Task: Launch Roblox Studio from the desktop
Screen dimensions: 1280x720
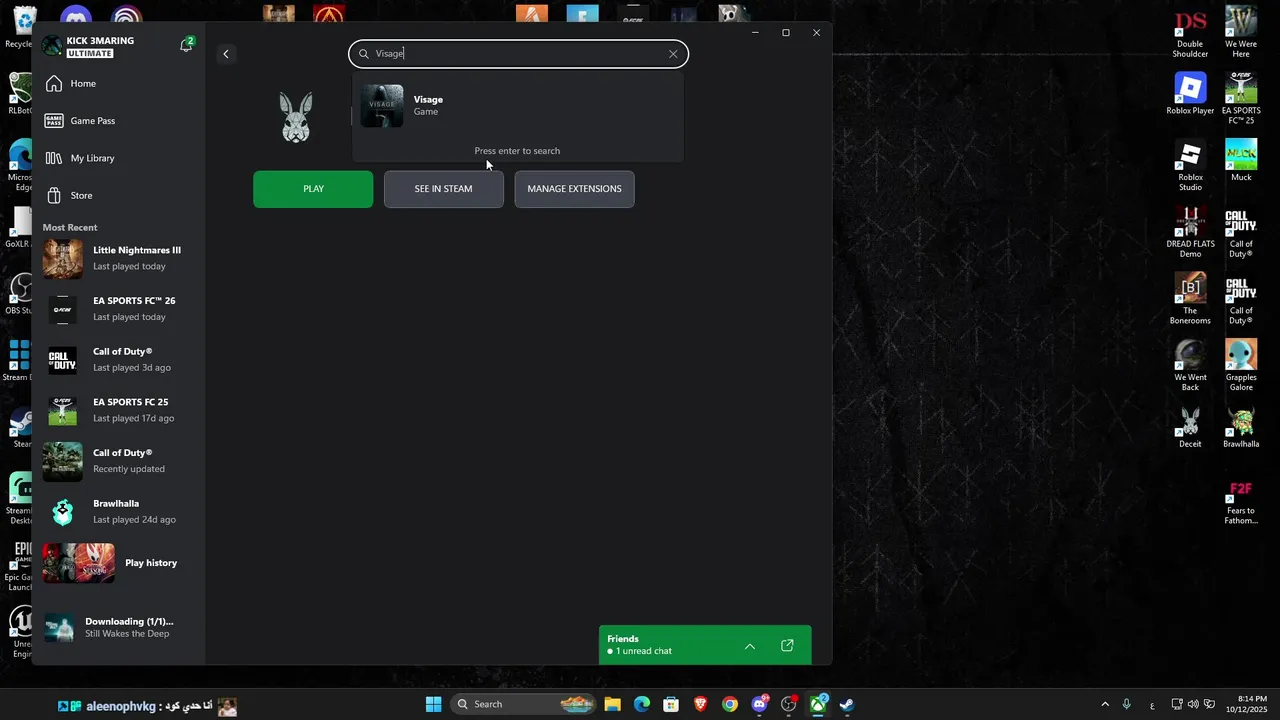Action: 1190,167
